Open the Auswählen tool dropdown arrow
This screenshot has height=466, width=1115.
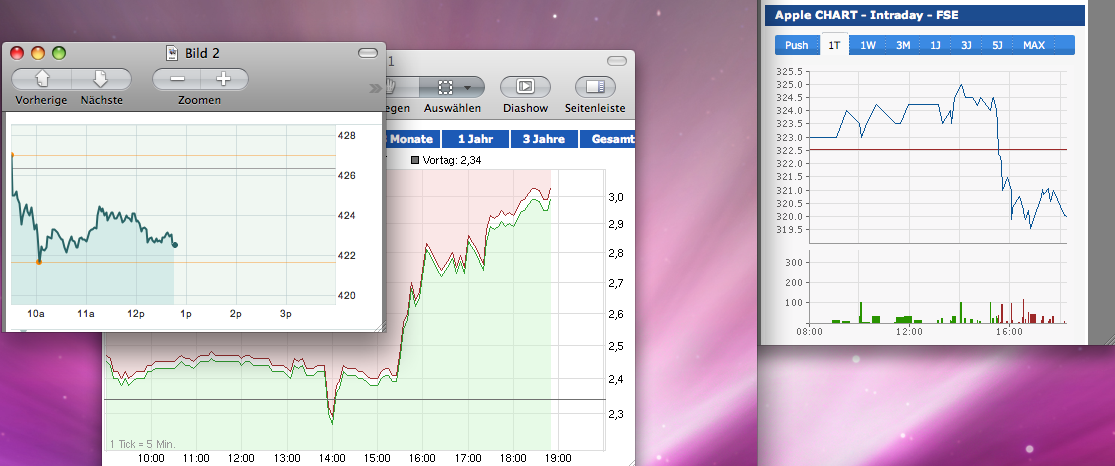click(467, 88)
